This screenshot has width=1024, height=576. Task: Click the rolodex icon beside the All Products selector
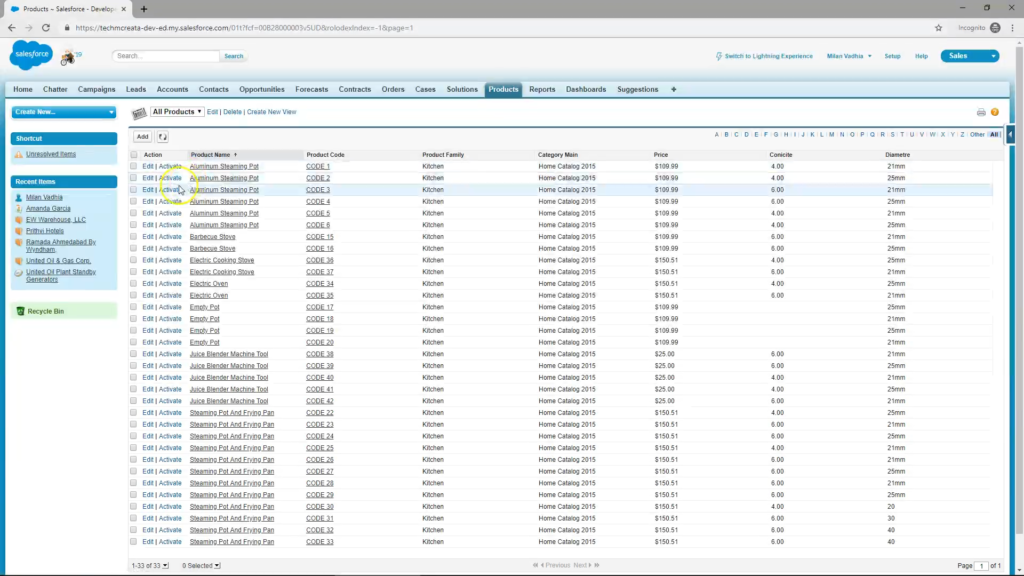[x=138, y=111]
